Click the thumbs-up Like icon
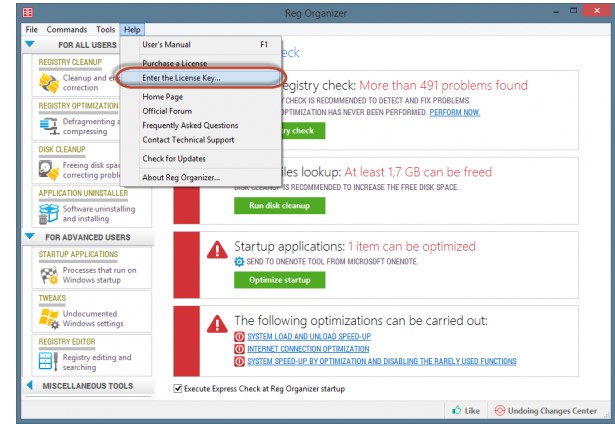The image size is (615, 424). pyautogui.click(x=456, y=410)
